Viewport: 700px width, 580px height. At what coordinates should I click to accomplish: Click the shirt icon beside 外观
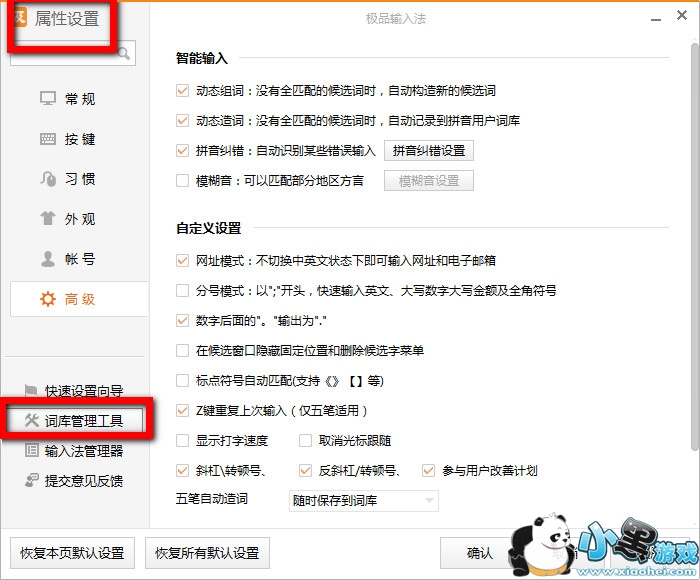[48, 219]
